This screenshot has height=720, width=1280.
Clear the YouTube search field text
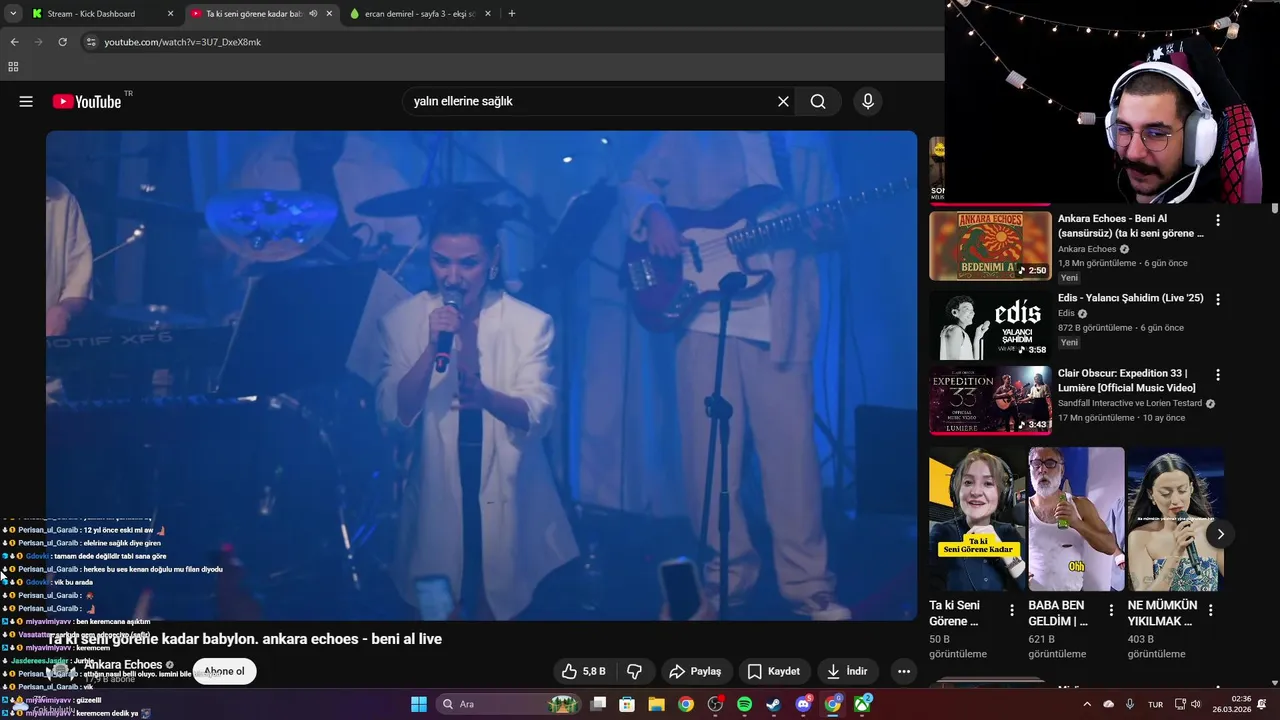[783, 101]
